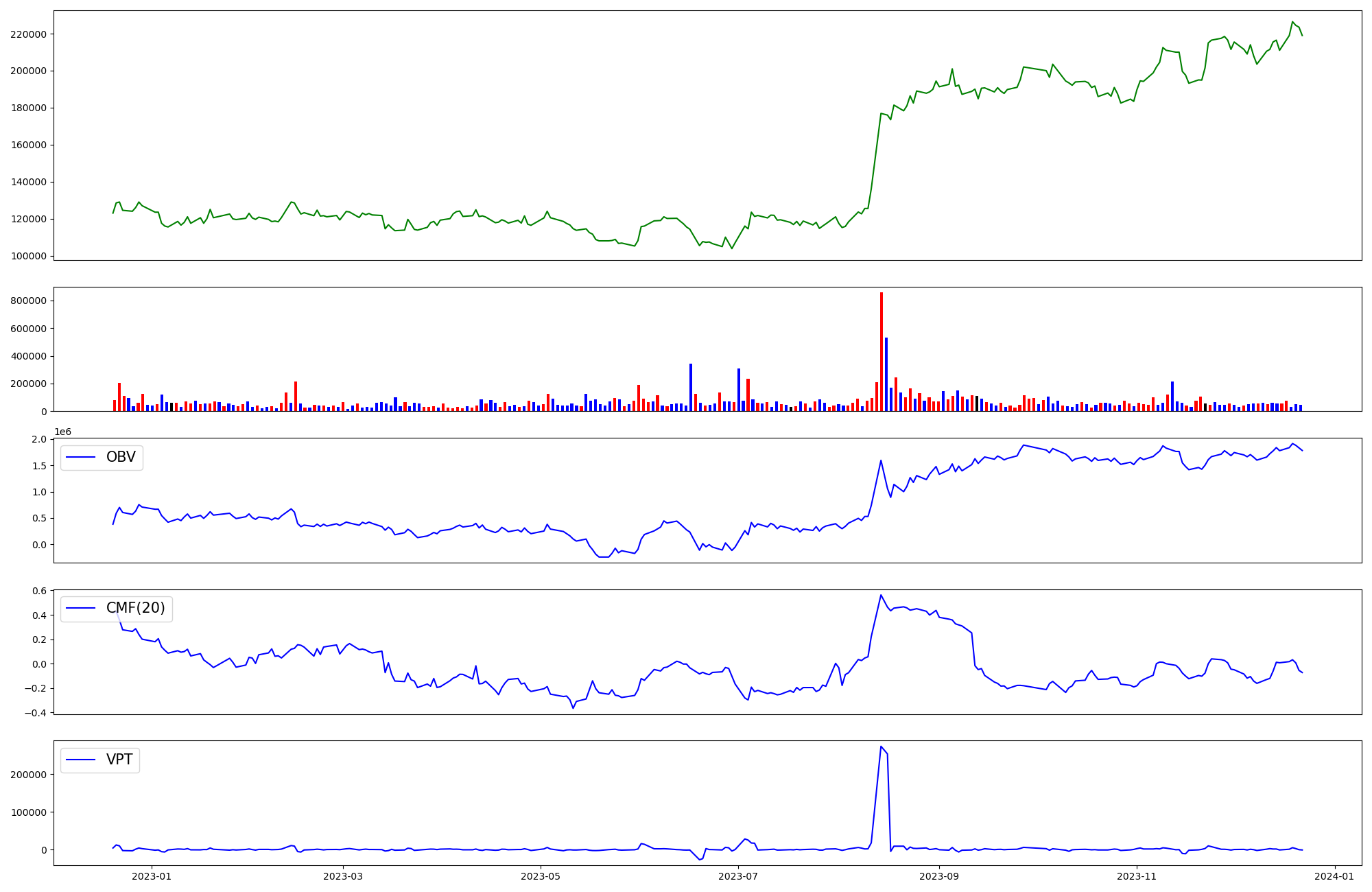Click the 100000 label on the VPT axis
Image resolution: width=1372 pixels, height=892 pixels.
(x=28, y=812)
